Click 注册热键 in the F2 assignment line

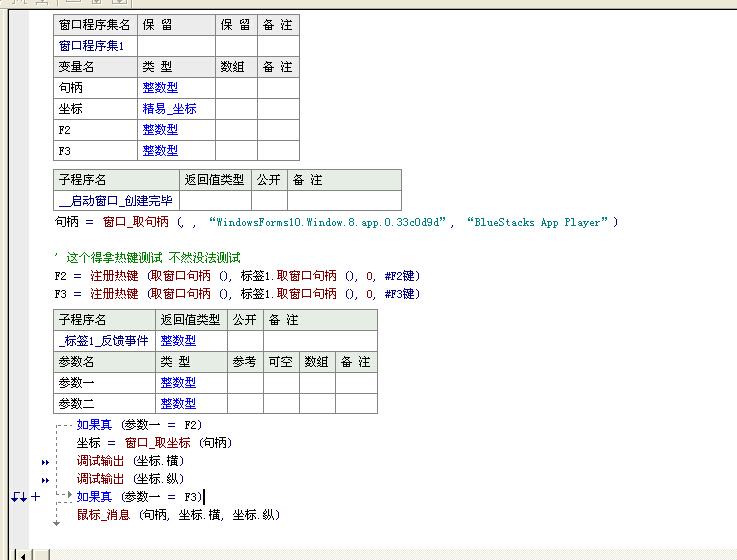point(114,276)
